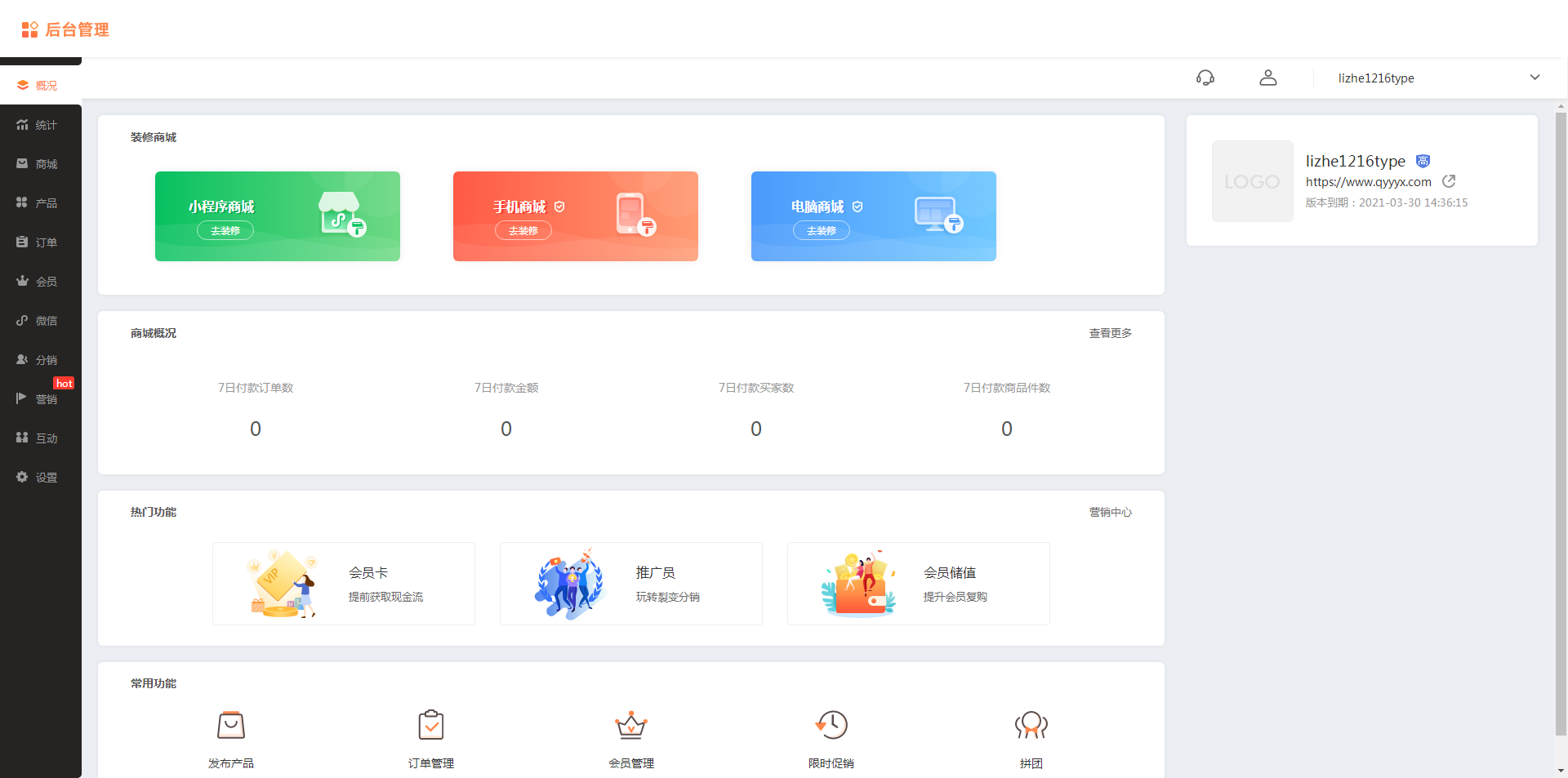Click scrollbar down arrow at bottom

click(x=1561, y=771)
